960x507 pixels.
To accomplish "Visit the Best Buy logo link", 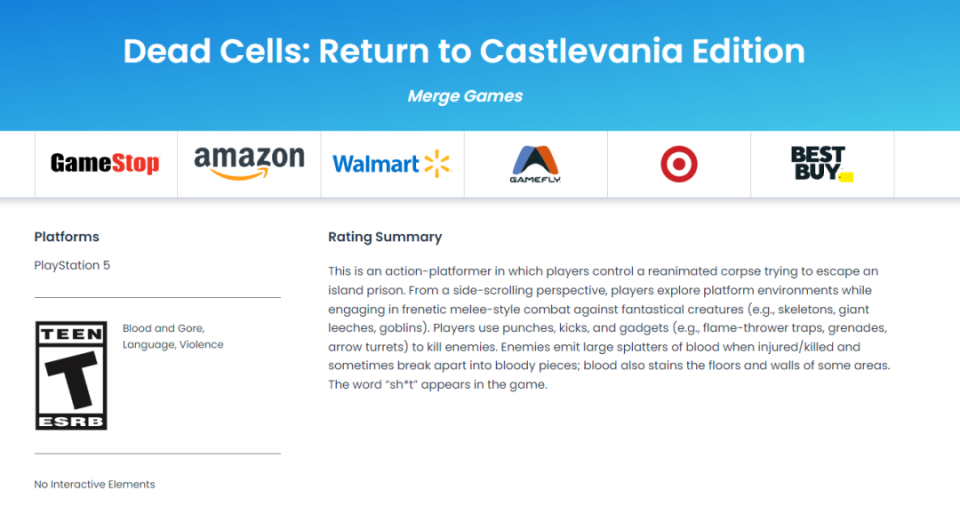I will 822,163.
